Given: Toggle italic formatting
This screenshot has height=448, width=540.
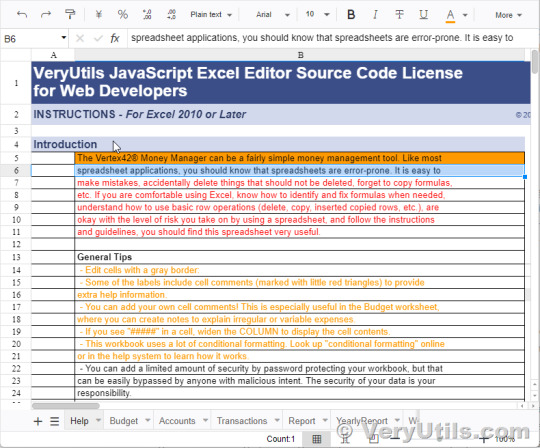Looking at the screenshot, I should tap(375, 14).
